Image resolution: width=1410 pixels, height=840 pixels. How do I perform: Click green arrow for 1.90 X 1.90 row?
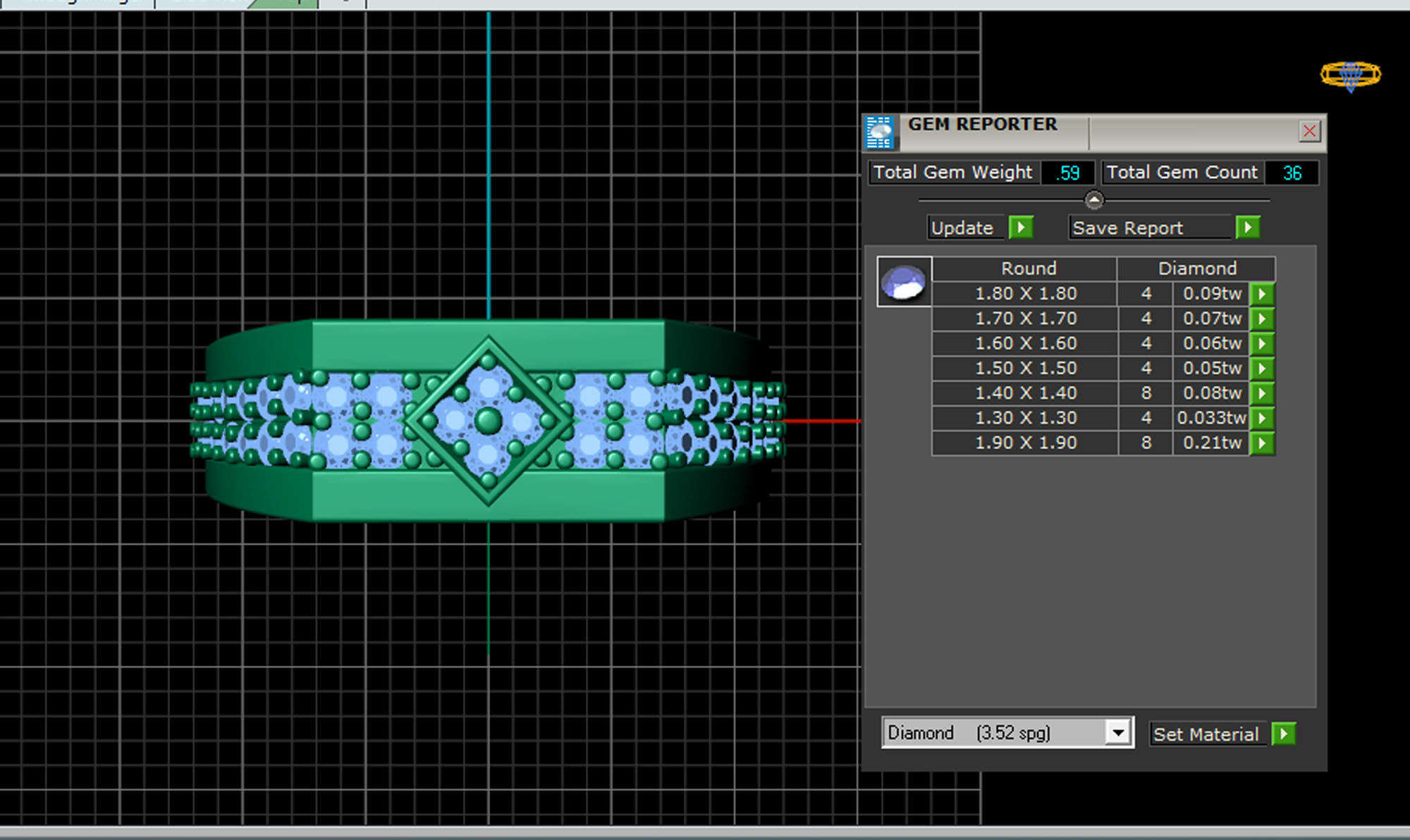click(1262, 443)
